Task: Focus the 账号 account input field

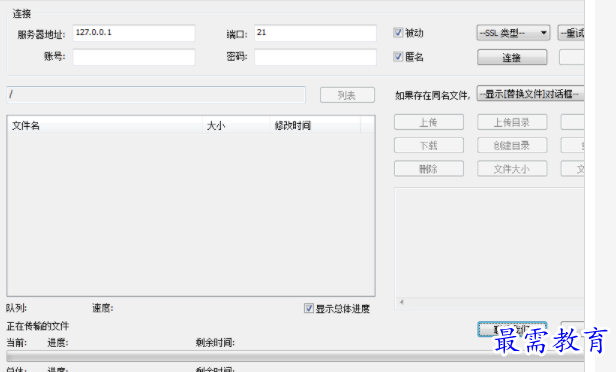Action: coord(134,57)
